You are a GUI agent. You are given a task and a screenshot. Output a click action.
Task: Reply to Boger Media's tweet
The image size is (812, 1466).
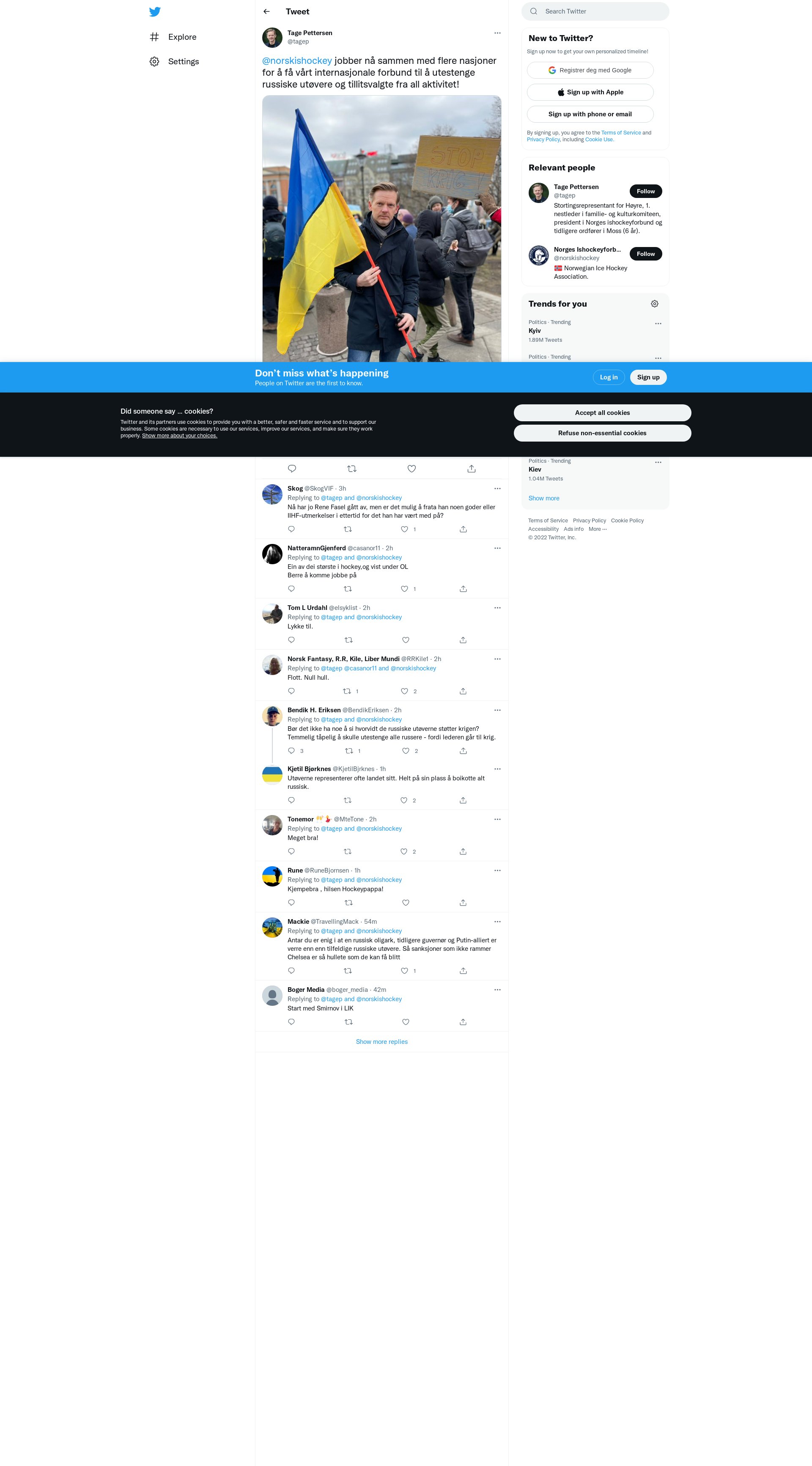291,1023
